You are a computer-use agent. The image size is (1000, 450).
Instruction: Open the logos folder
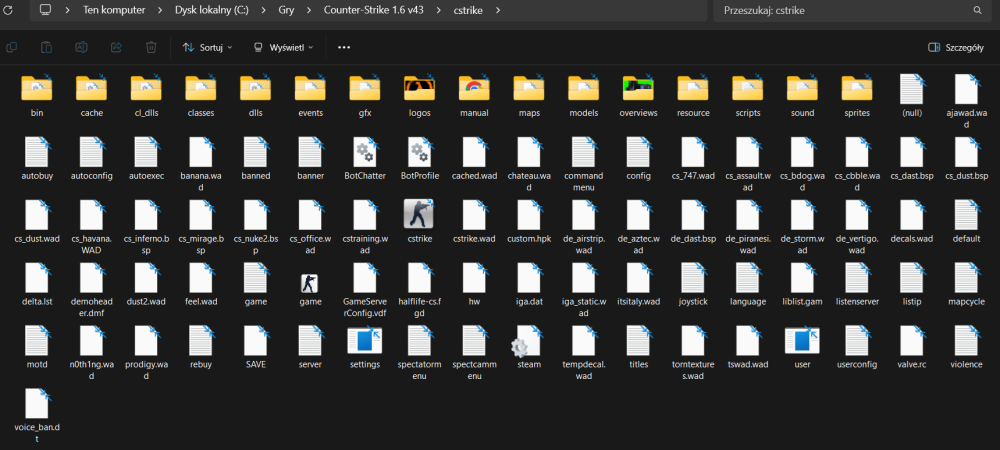419,89
